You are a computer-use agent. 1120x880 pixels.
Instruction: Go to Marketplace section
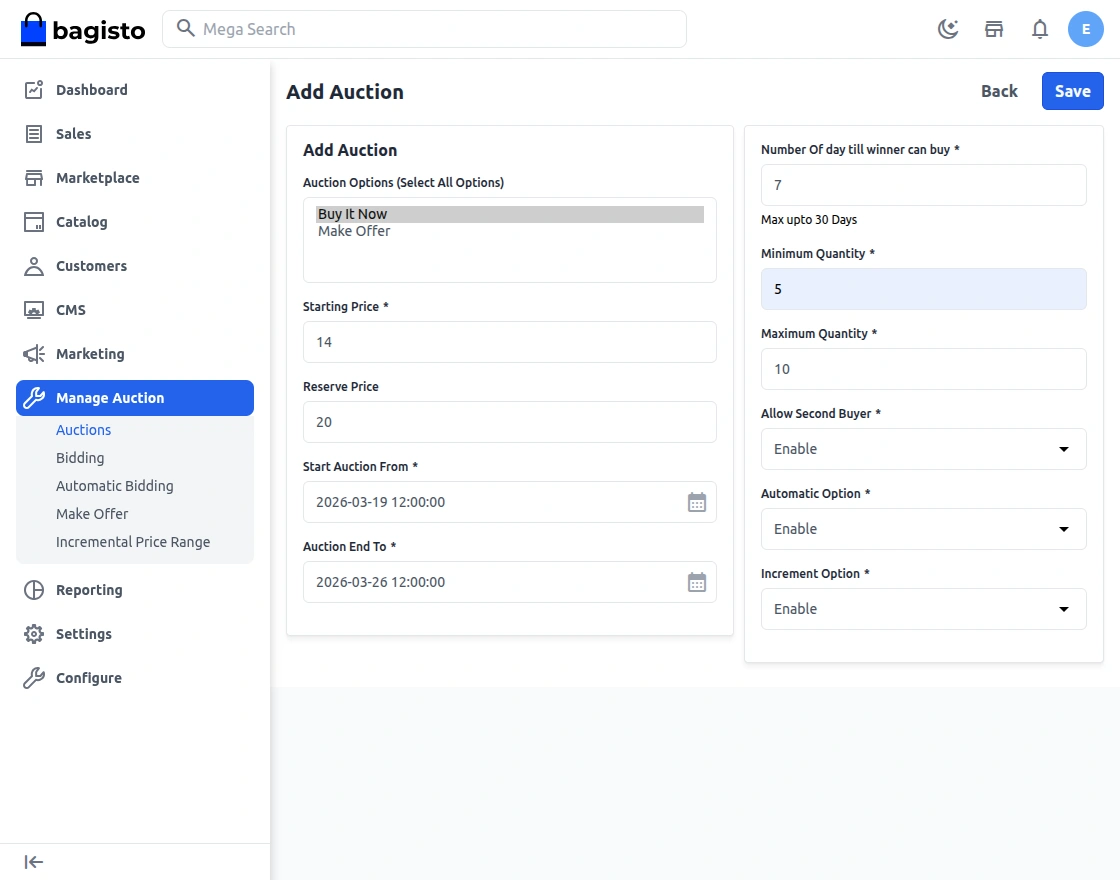pyautogui.click(x=97, y=178)
